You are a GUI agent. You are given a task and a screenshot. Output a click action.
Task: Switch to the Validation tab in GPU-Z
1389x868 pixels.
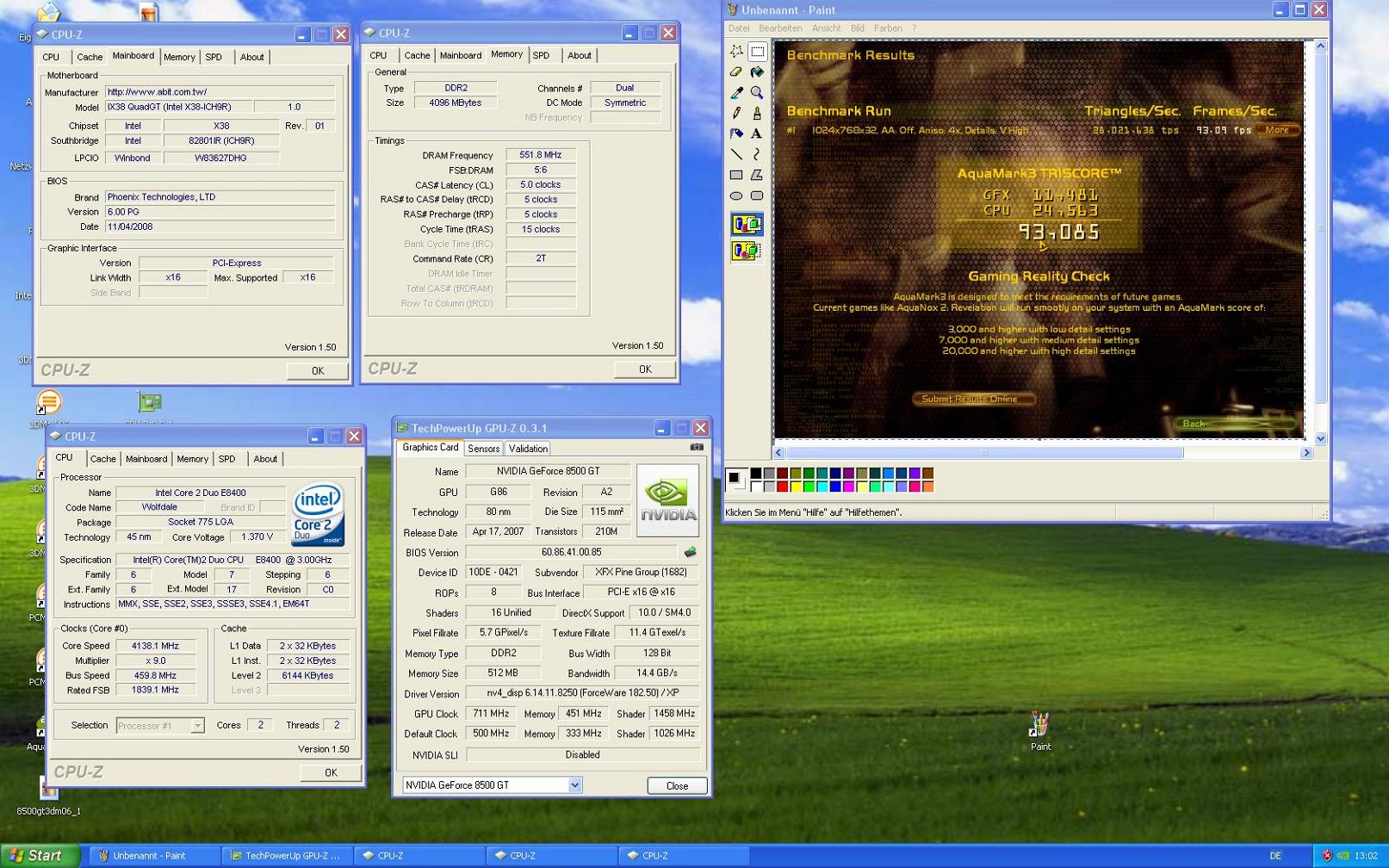pyautogui.click(x=528, y=449)
